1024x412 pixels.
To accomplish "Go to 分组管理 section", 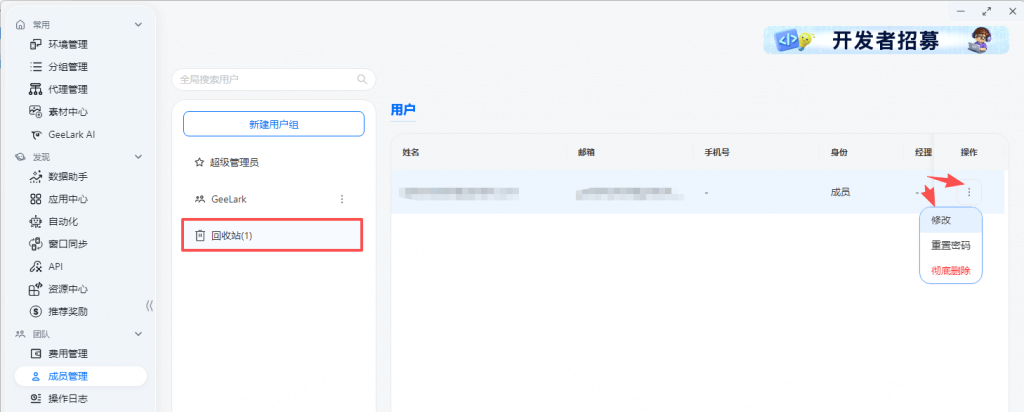I will (68, 67).
